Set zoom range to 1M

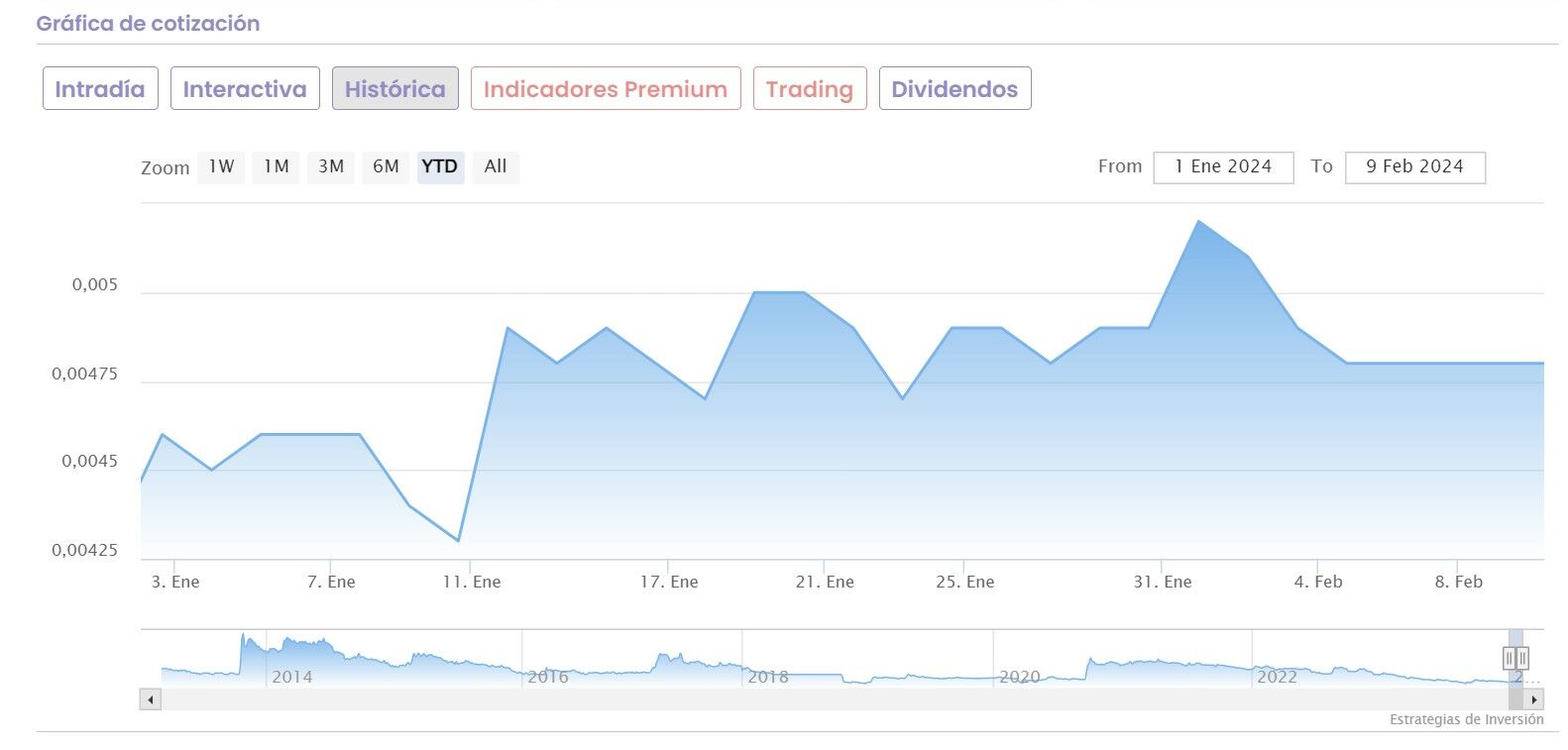[276, 166]
